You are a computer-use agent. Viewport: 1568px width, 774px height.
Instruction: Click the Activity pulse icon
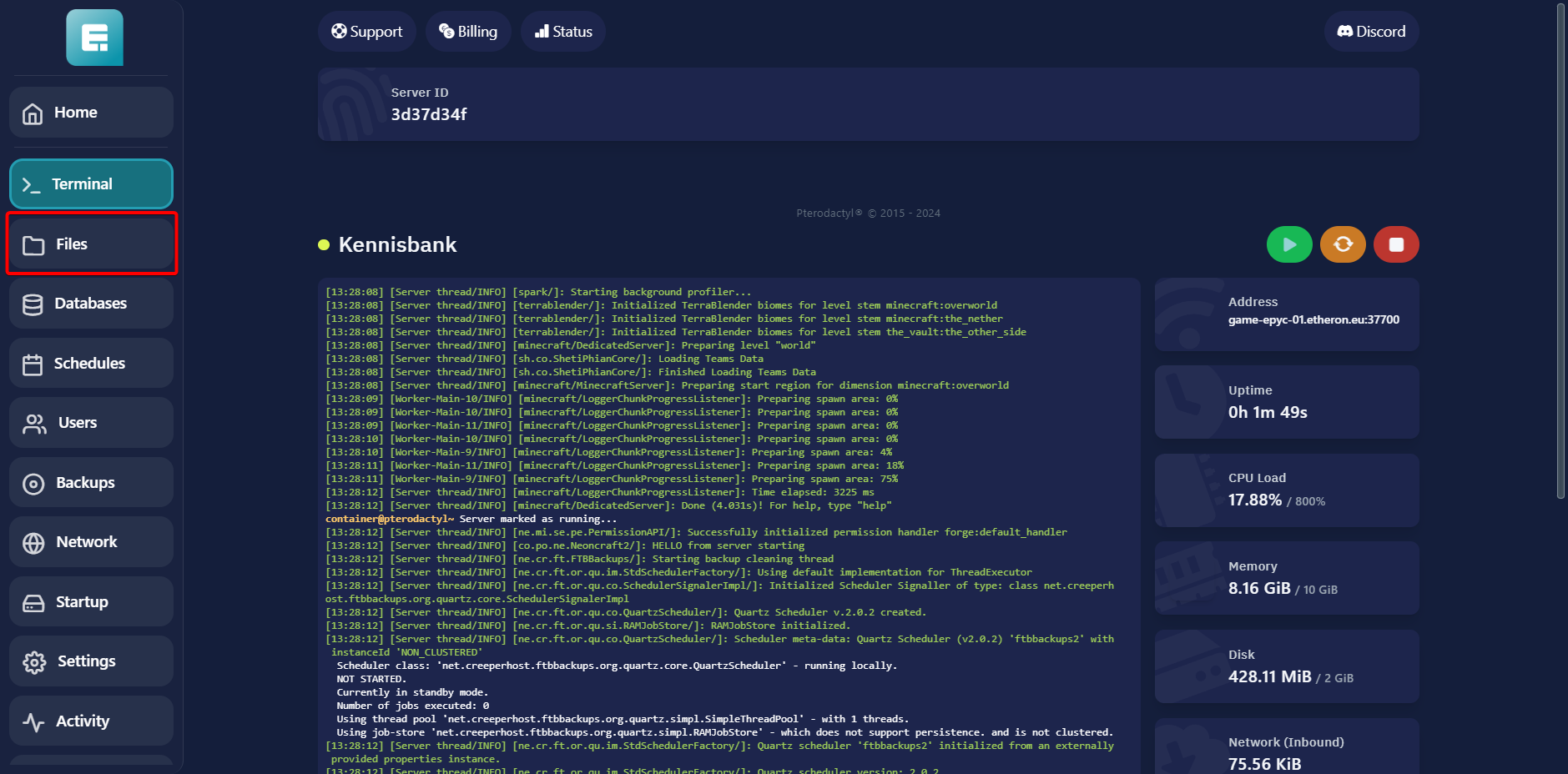[33, 722]
